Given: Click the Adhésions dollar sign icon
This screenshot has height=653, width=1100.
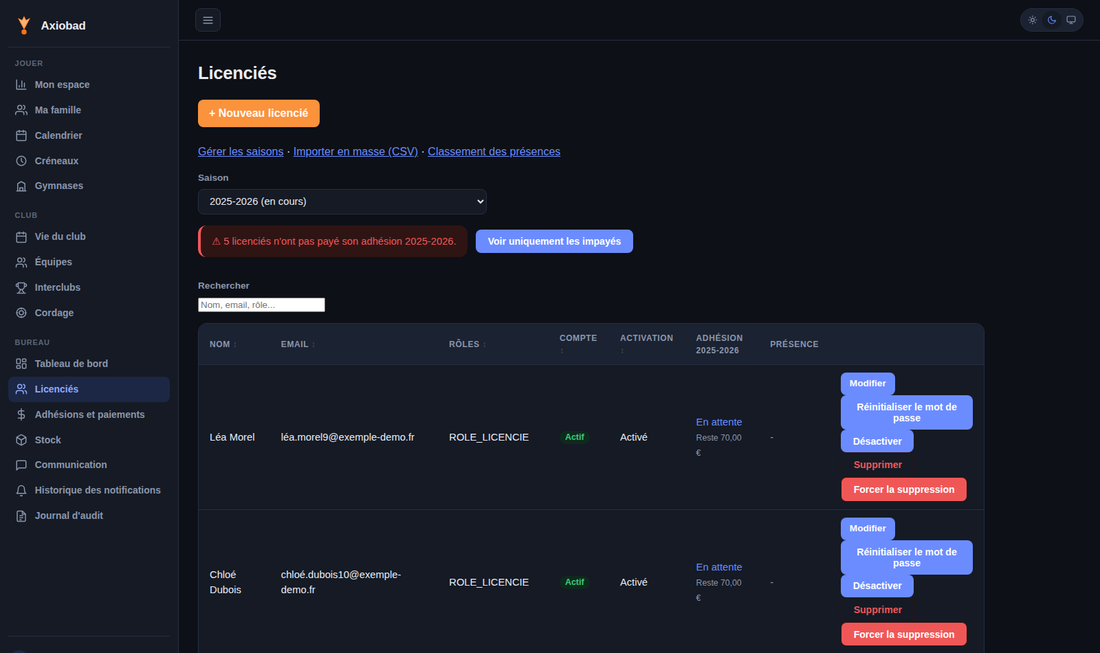Looking at the screenshot, I should [x=21, y=415].
